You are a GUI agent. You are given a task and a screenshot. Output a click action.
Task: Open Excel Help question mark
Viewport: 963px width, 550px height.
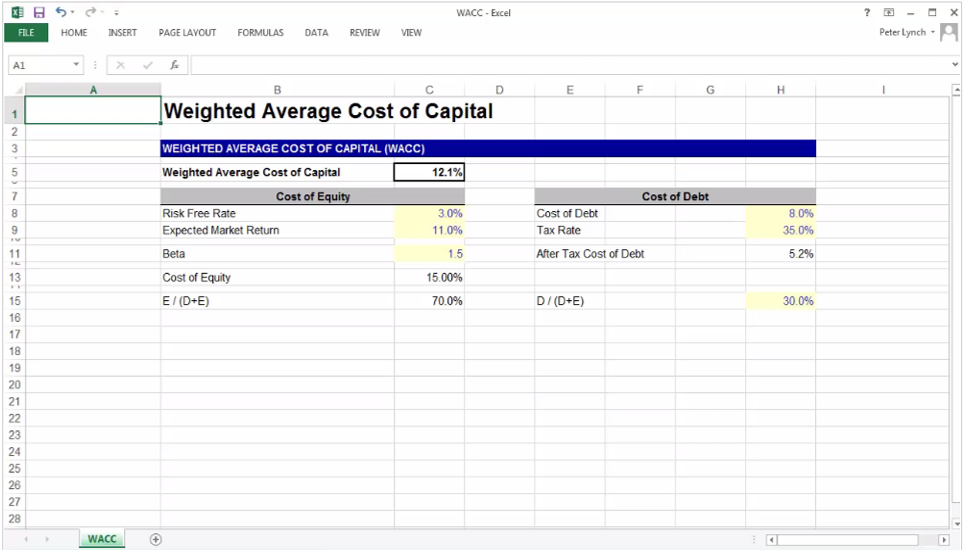tap(867, 12)
